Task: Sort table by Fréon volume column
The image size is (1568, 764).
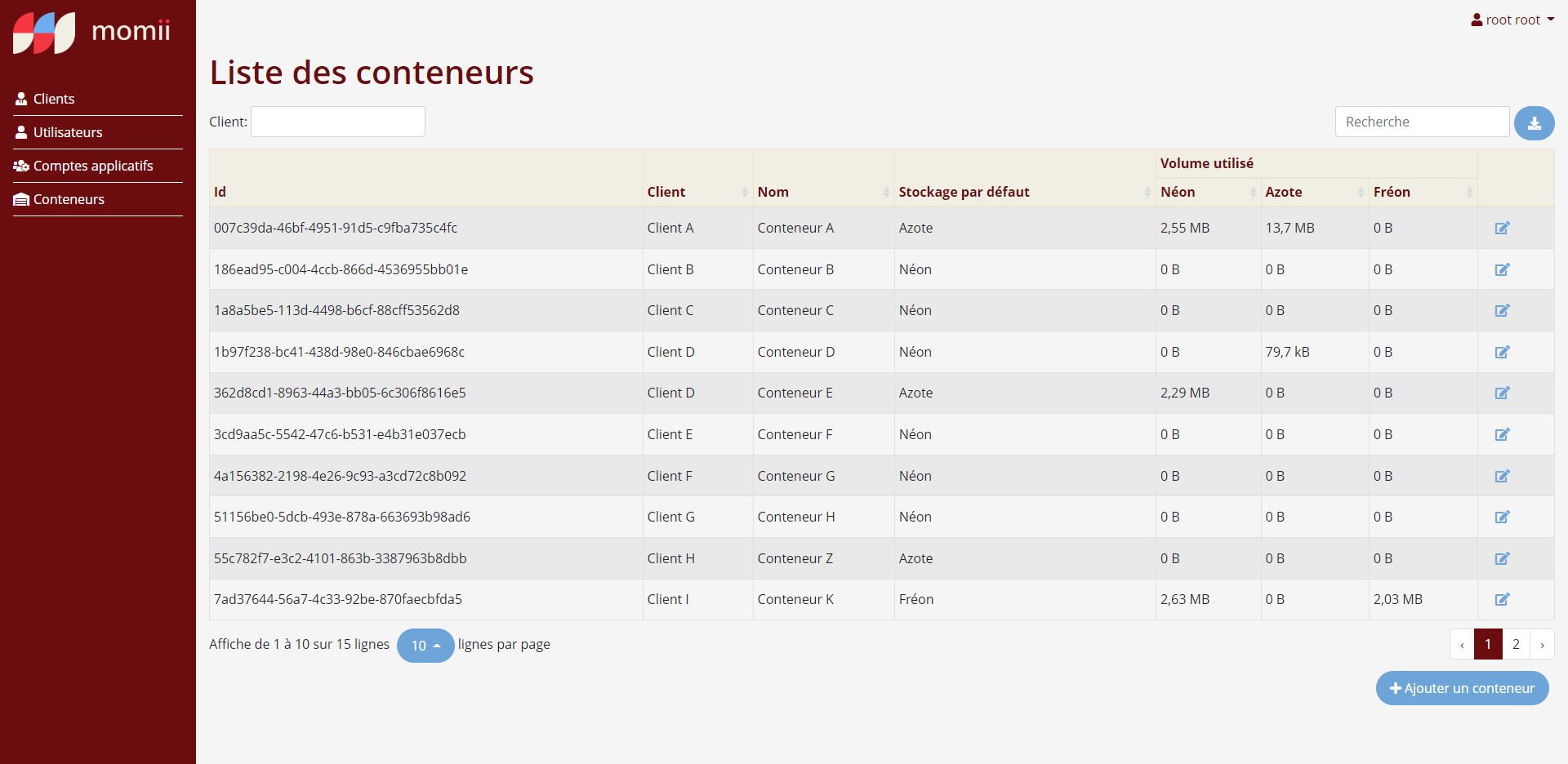Action: 1423,192
